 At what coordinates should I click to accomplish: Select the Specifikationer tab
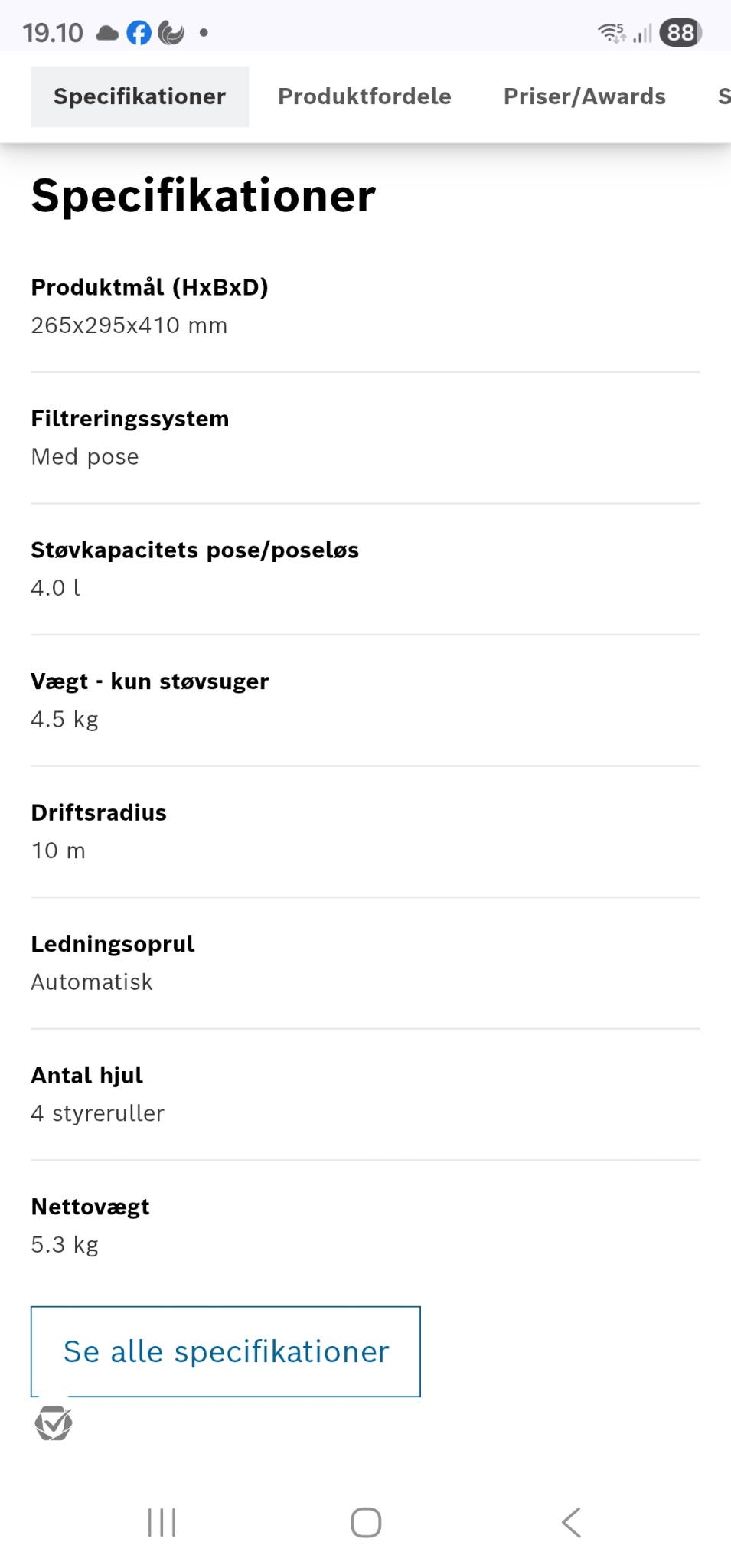pos(139,96)
